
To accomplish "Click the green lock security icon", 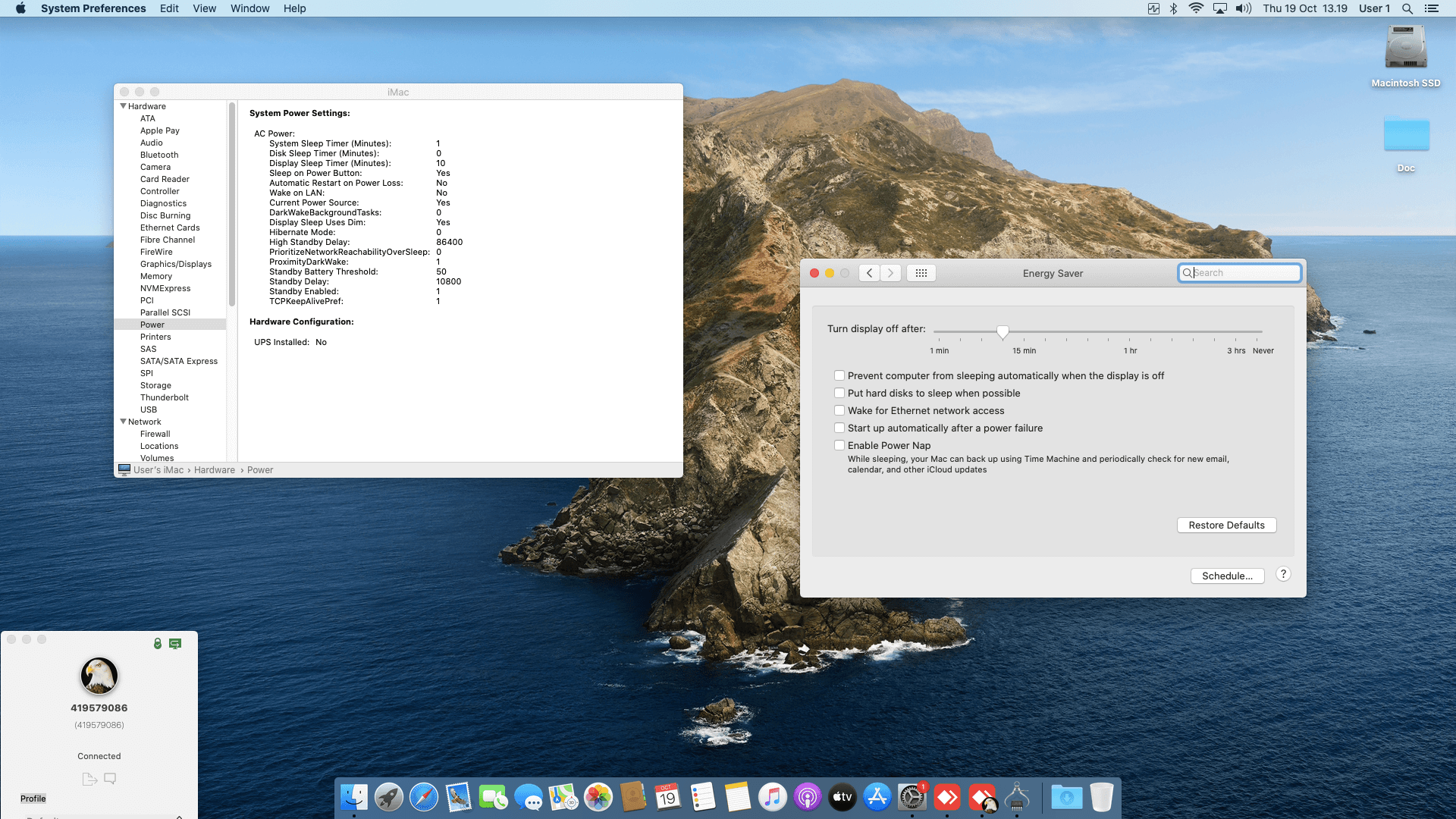I will point(158,643).
